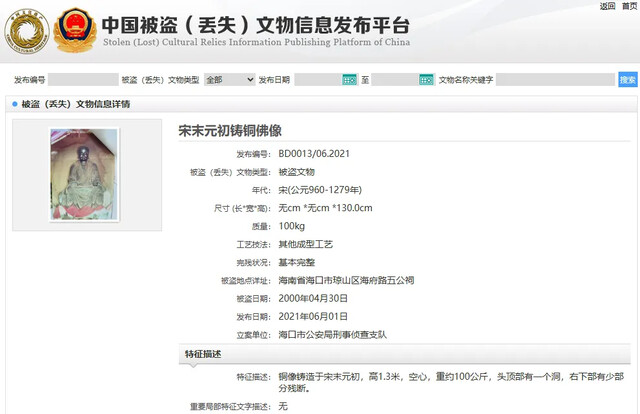Click the 搜索 search button
Image resolution: width=640 pixels, height=414 pixels.
click(628, 80)
